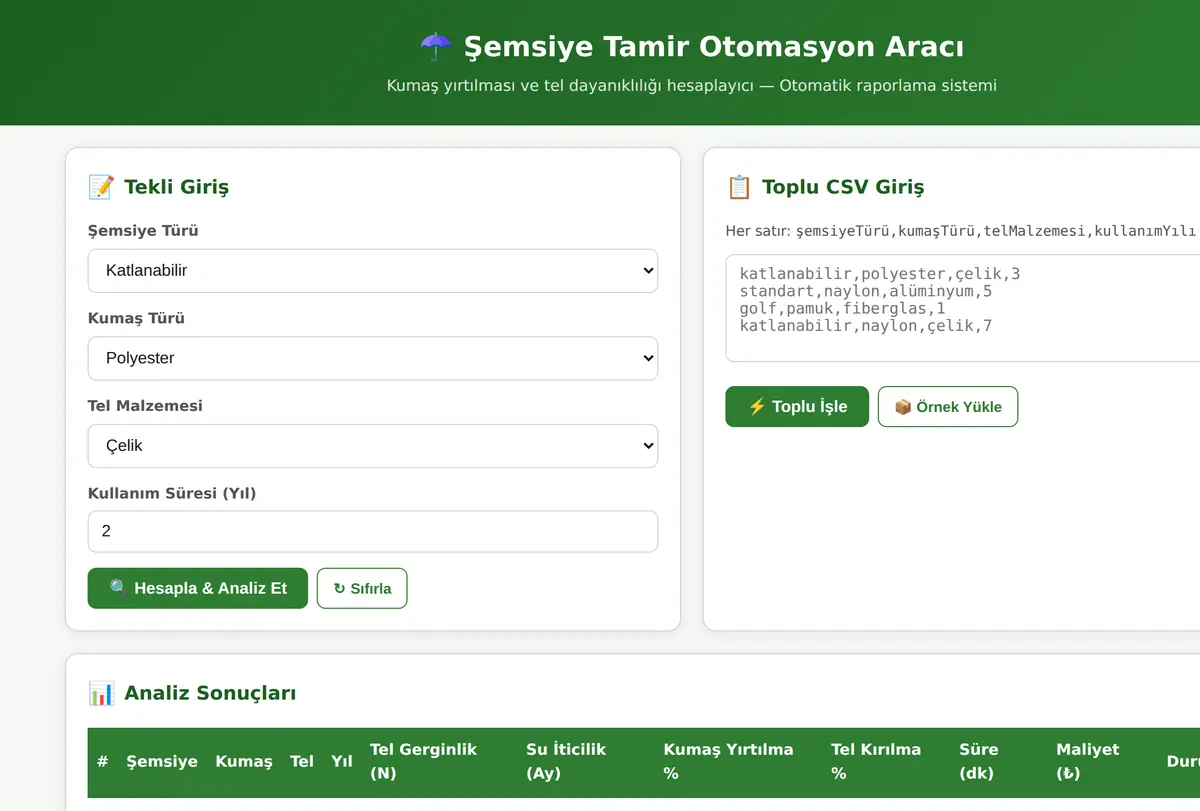
Task: Open the Tel Malzemesi dropdown
Action: coord(373,446)
